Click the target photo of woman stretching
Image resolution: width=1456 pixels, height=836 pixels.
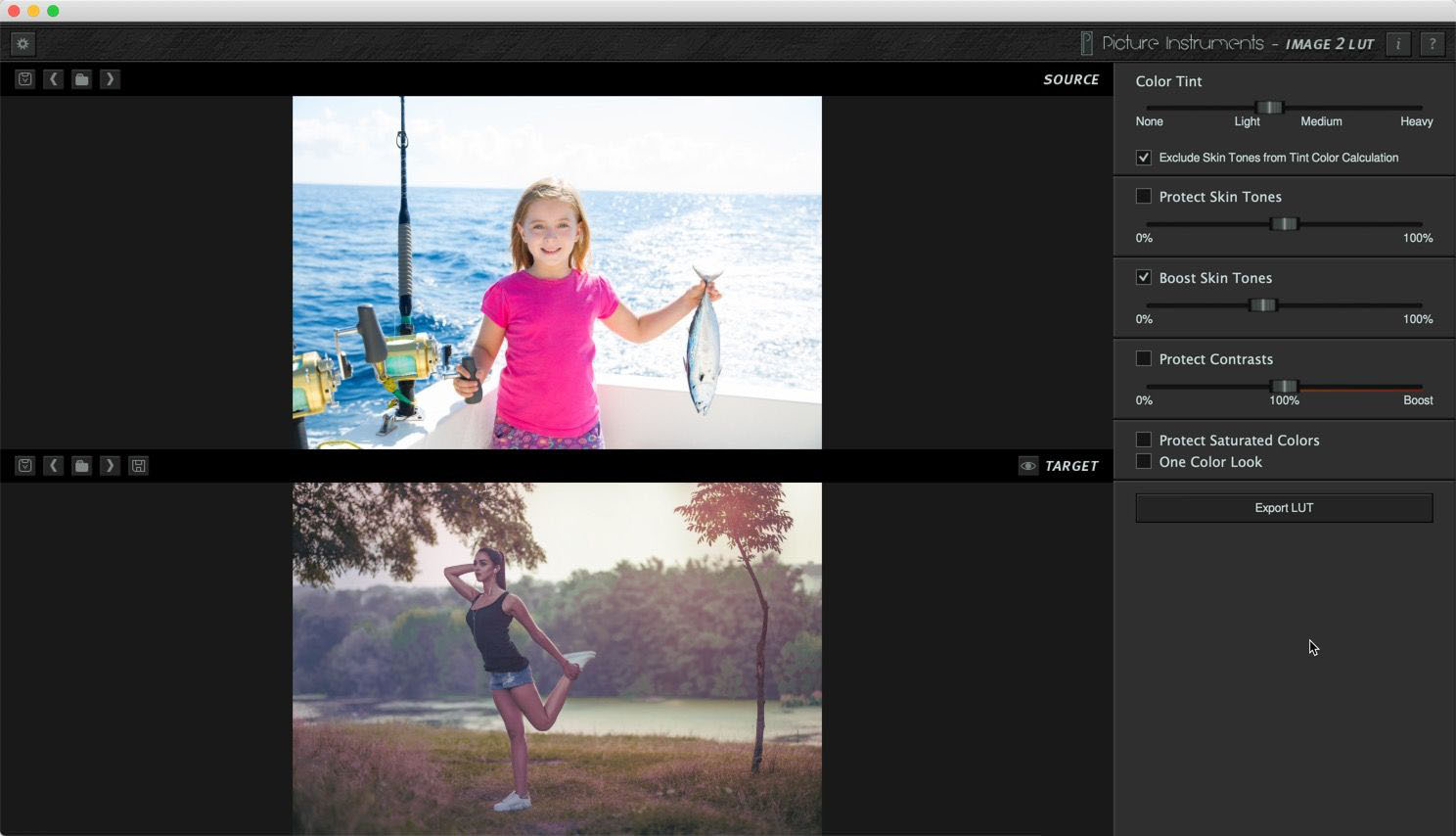tap(557, 659)
